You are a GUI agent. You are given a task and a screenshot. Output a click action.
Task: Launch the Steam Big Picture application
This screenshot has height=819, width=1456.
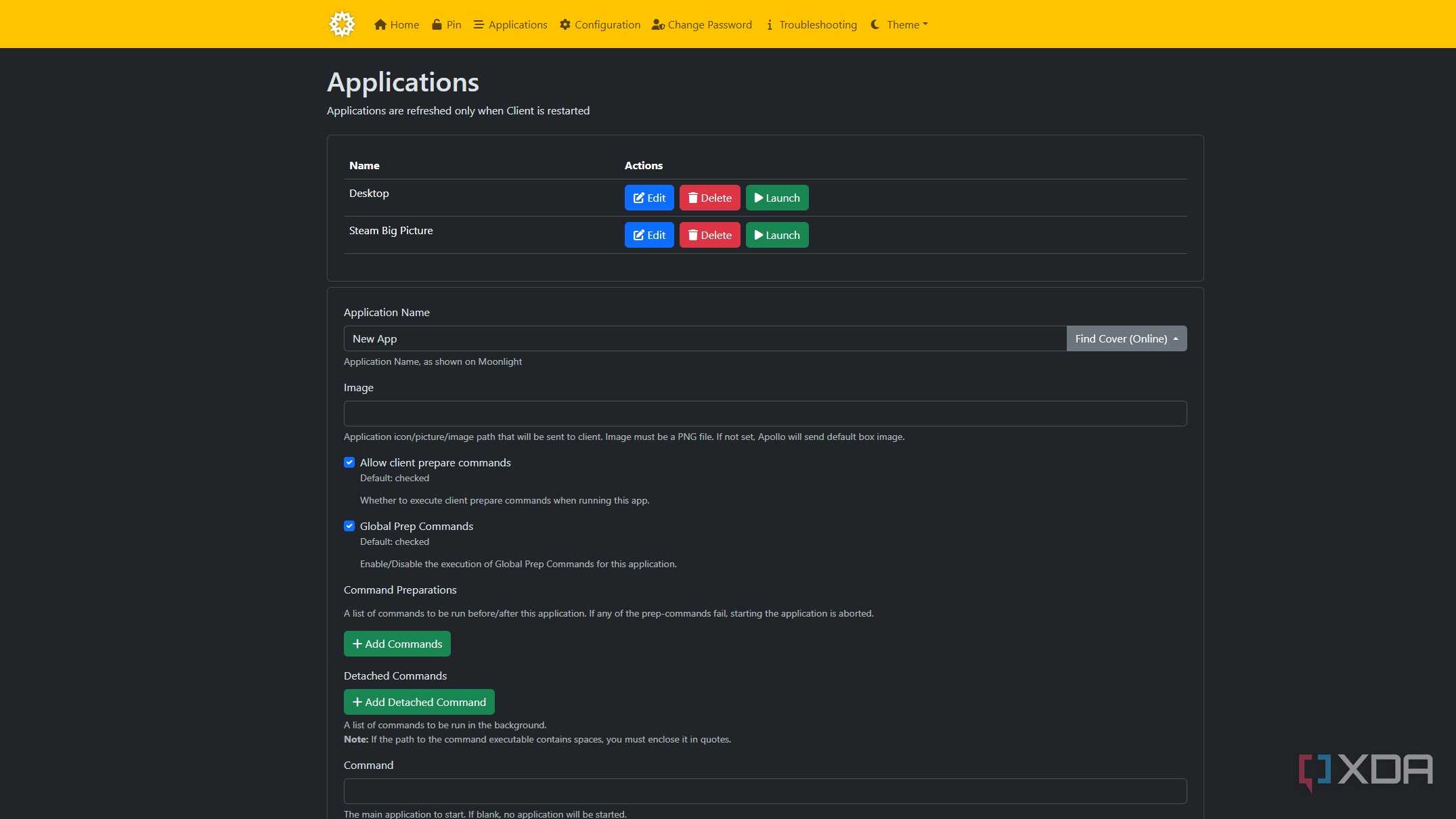(x=777, y=235)
